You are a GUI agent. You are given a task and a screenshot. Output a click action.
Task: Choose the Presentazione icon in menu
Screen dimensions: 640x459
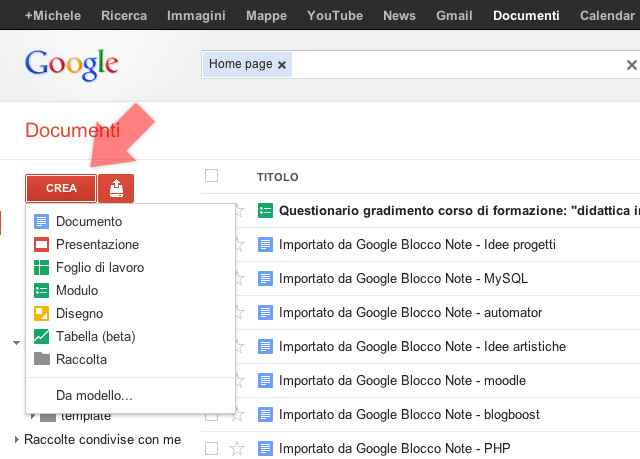click(42, 244)
